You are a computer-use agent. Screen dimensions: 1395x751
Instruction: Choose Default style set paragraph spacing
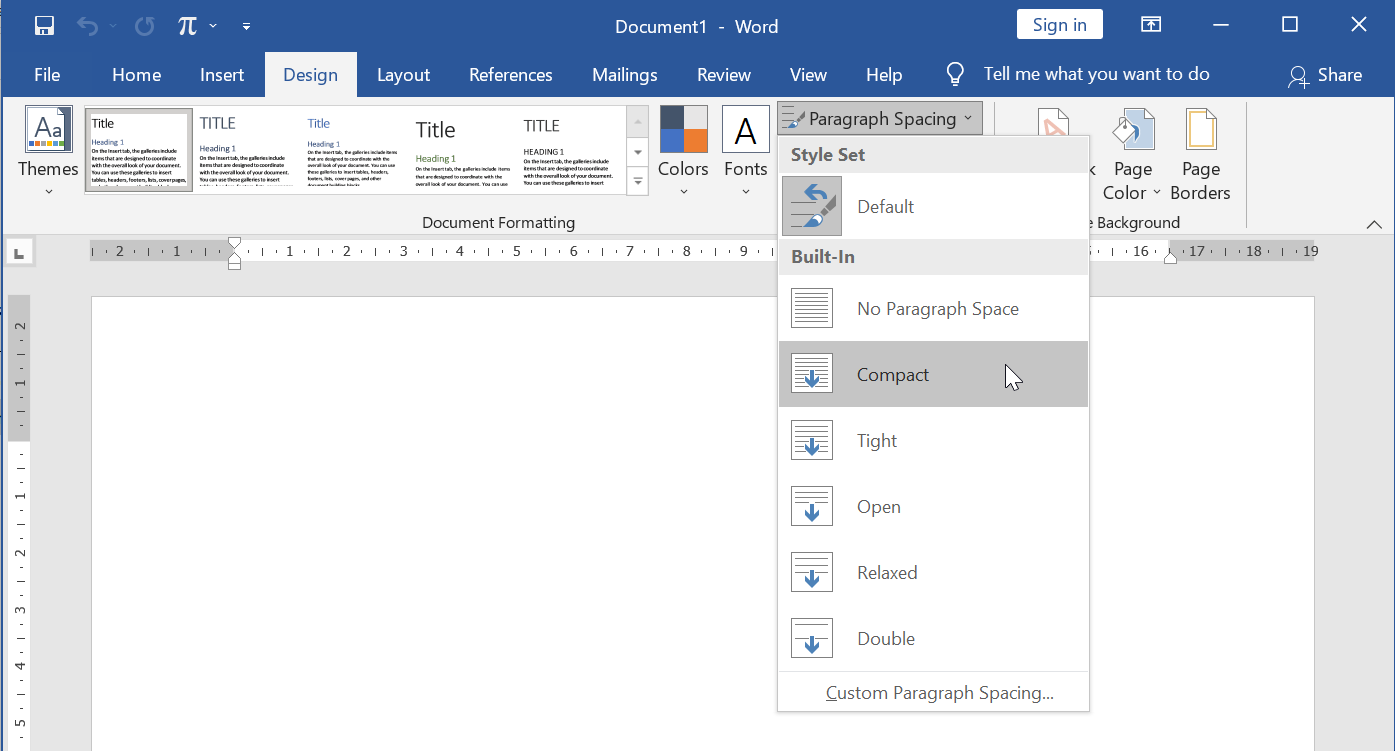933,206
